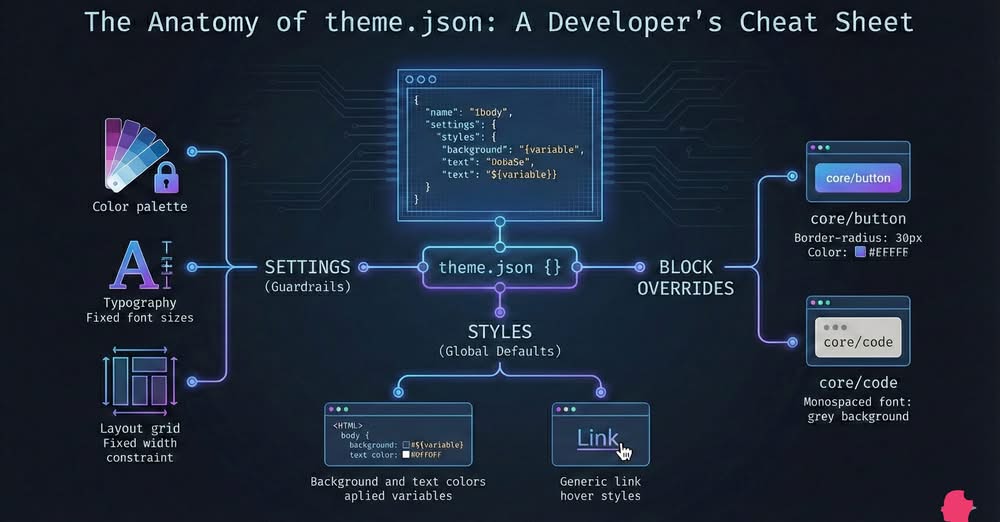Click the #EFEFEF color square
Screen dimensions: 1000x522
[860, 252]
